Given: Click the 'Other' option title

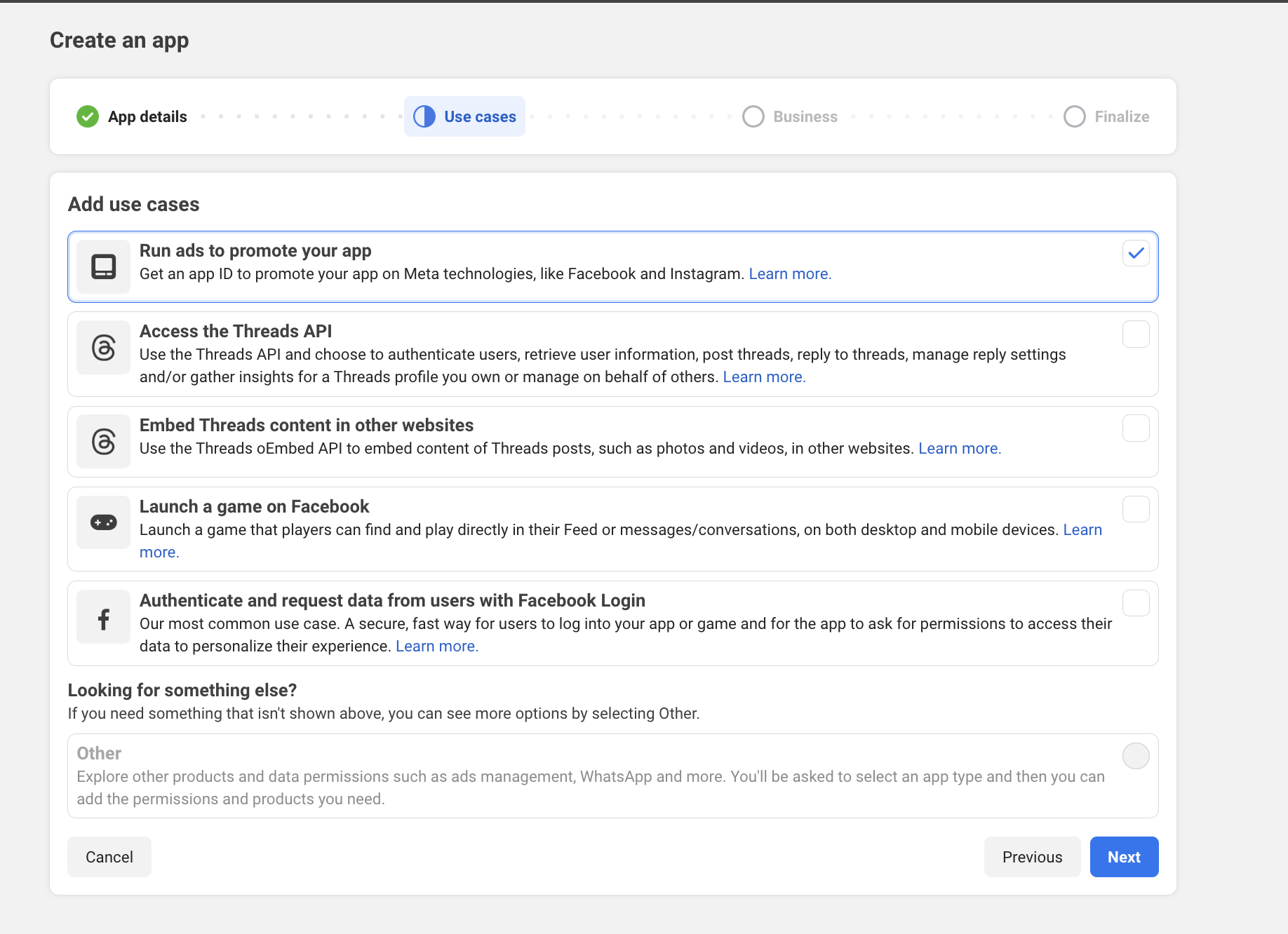Looking at the screenshot, I should pos(99,753).
